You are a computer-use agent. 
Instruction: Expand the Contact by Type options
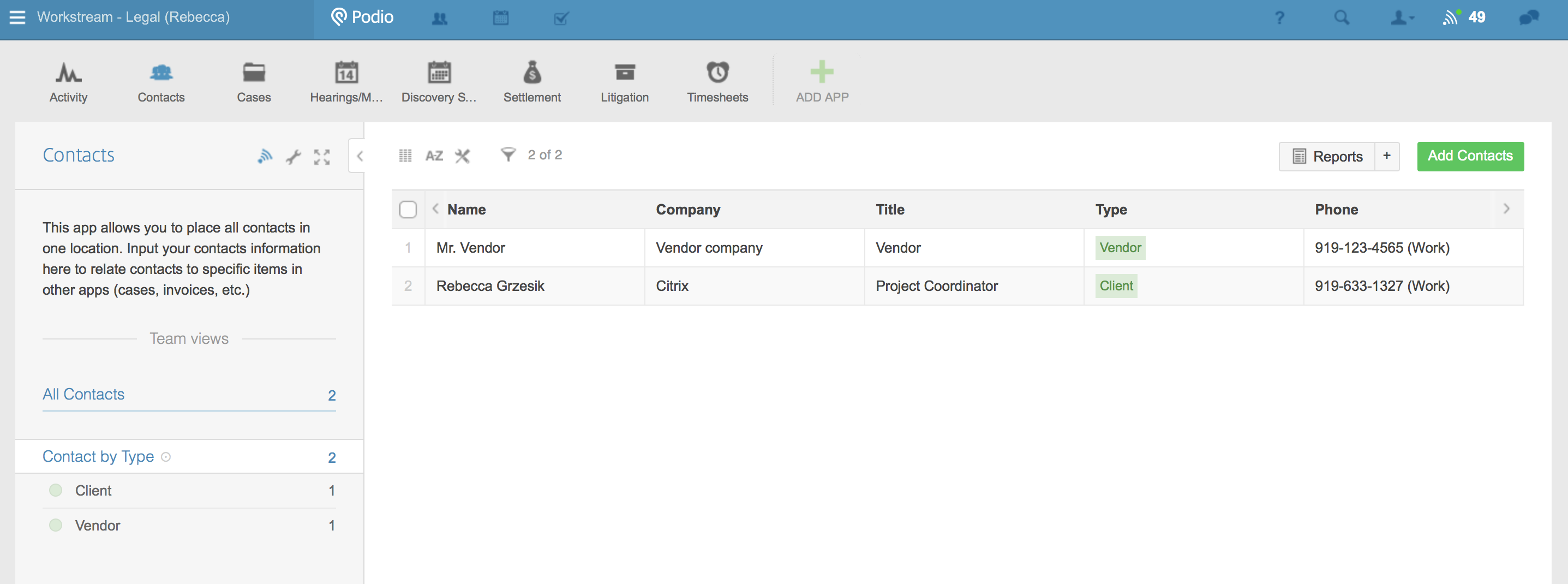(165, 457)
